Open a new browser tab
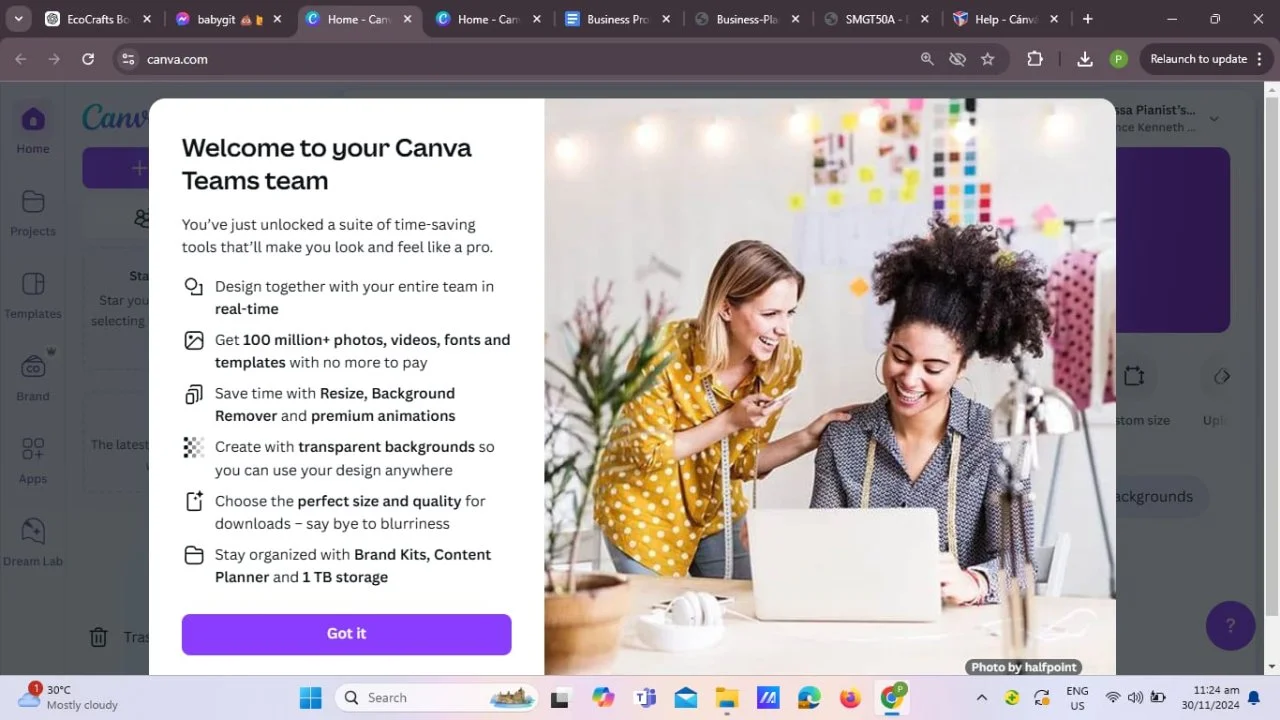This screenshot has height=720, width=1280. [x=1088, y=19]
